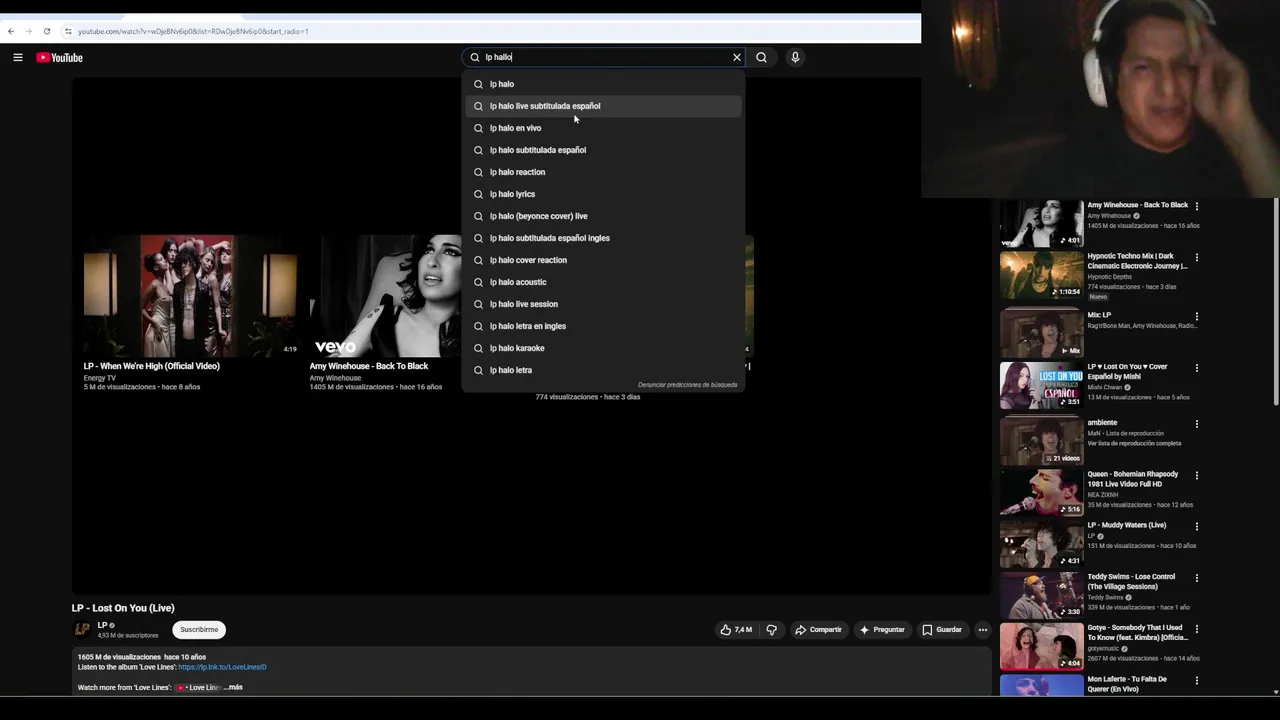The image size is (1280, 720).
Task: Open the LP channel avatar
Action: (82, 629)
